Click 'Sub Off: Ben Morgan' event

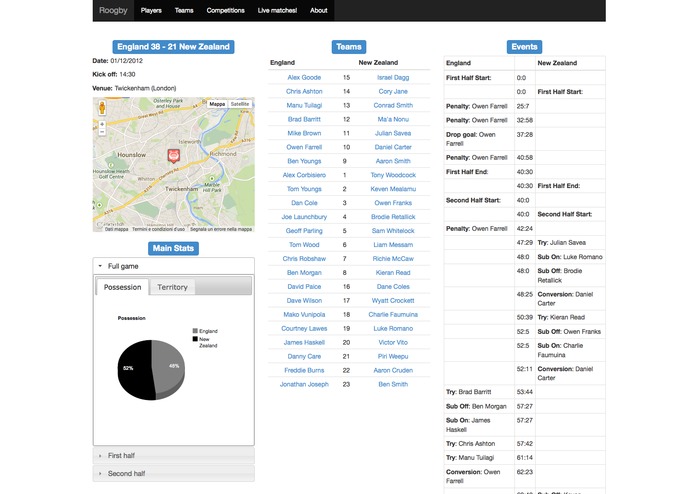click(476, 406)
